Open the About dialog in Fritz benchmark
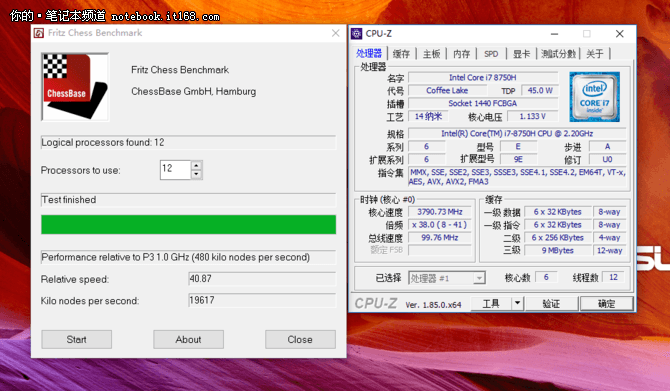Screen dimensions: 670x391 tap(188, 339)
